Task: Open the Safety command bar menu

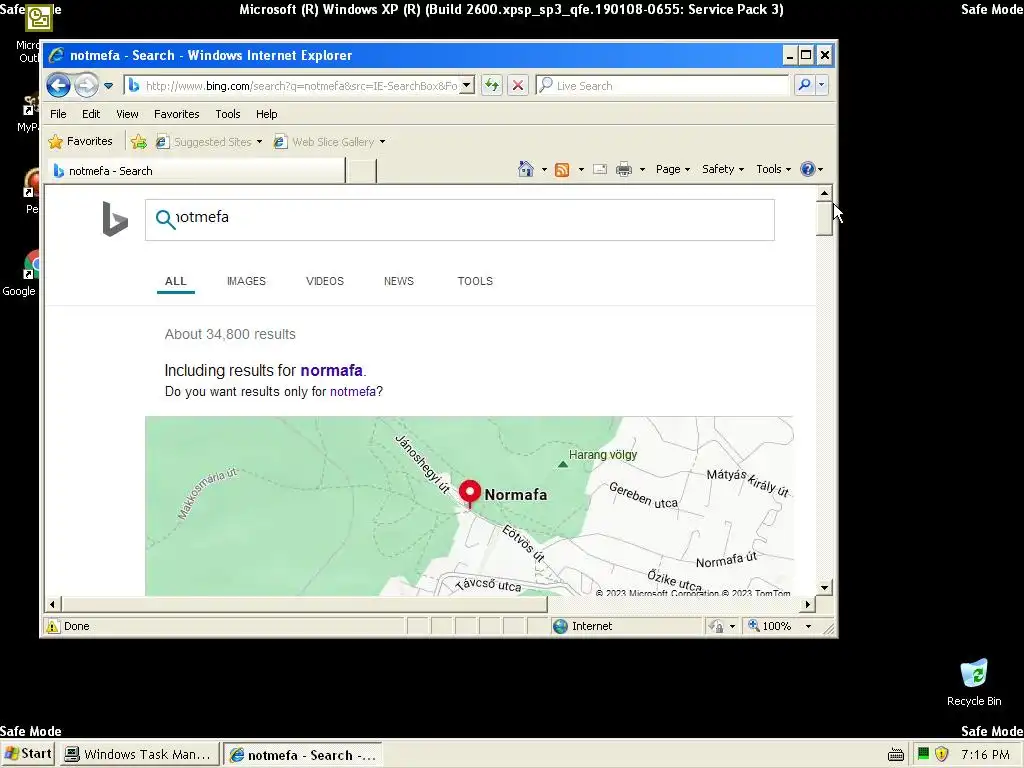Action: (723, 169)
